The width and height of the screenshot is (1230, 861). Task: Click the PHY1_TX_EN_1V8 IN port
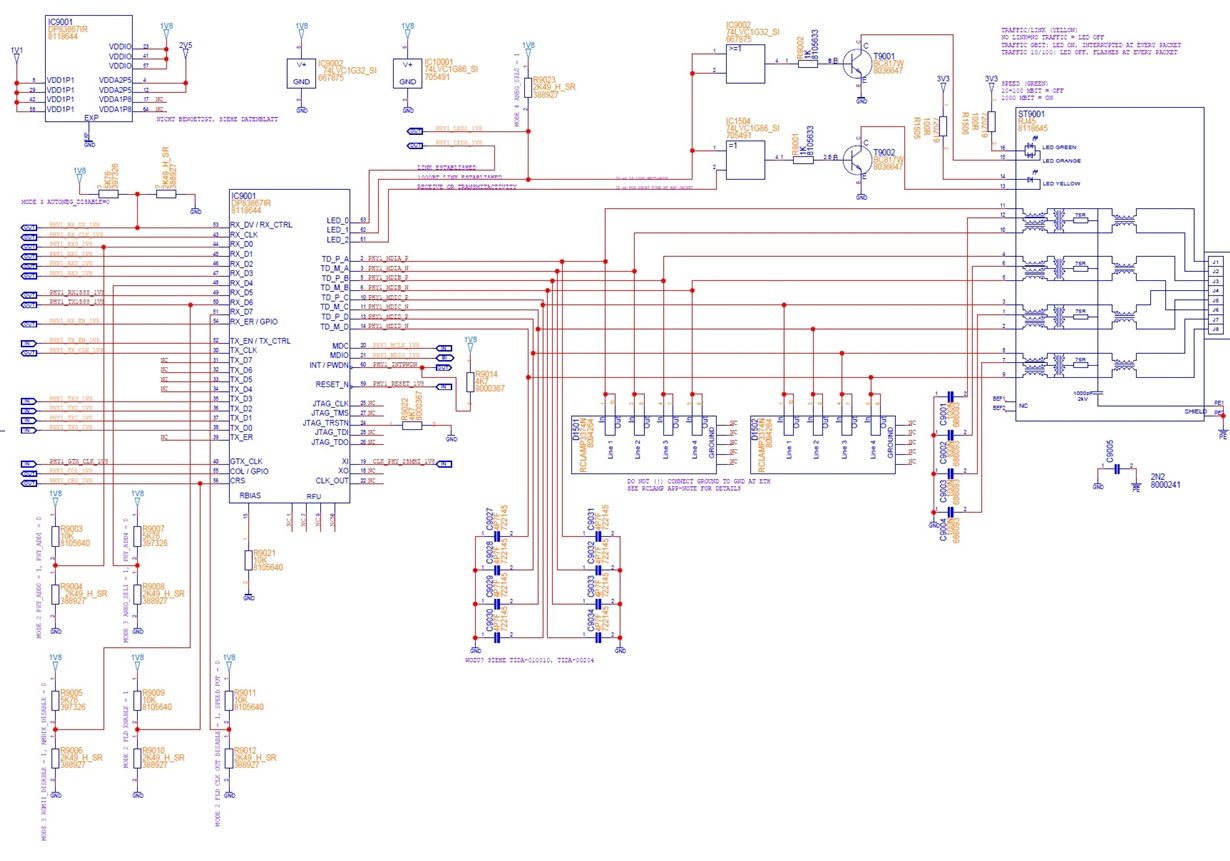tap(29, 342)
